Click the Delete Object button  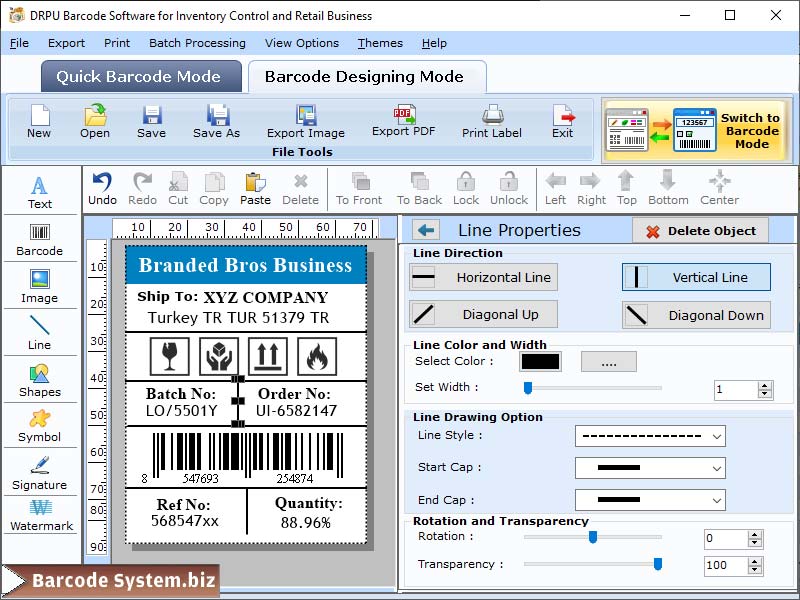pos(701,231)
